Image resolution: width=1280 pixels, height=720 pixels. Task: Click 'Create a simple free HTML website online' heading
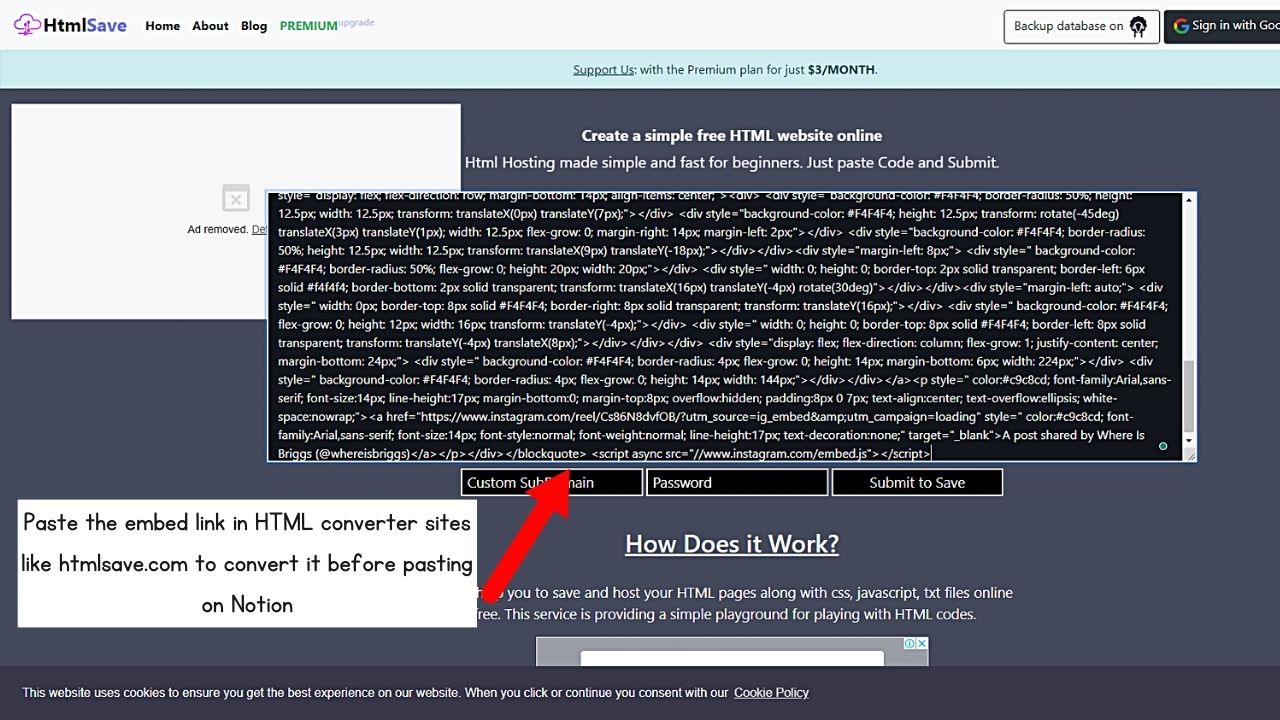pyautogui.click(x=732, y=135)
